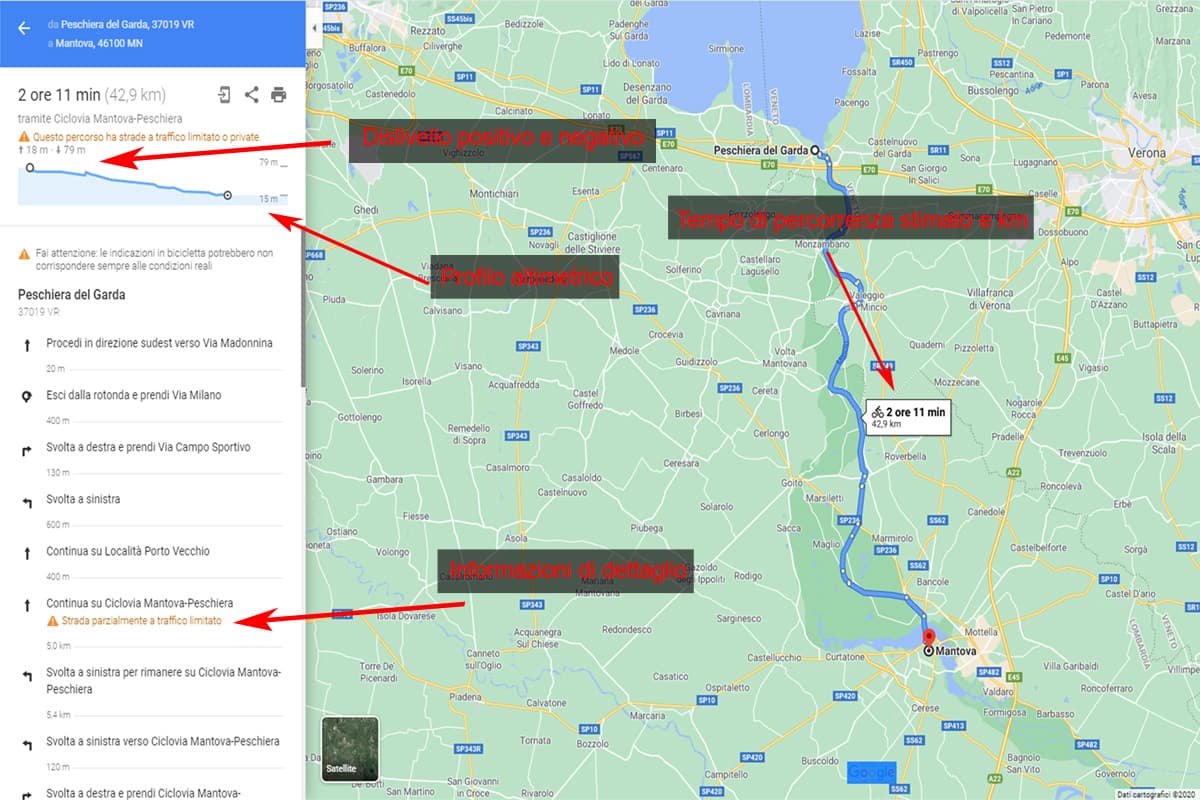The image size is (1200, 800).
Task: Send directions to your phone icon
Action: click(x=224, y=95)
